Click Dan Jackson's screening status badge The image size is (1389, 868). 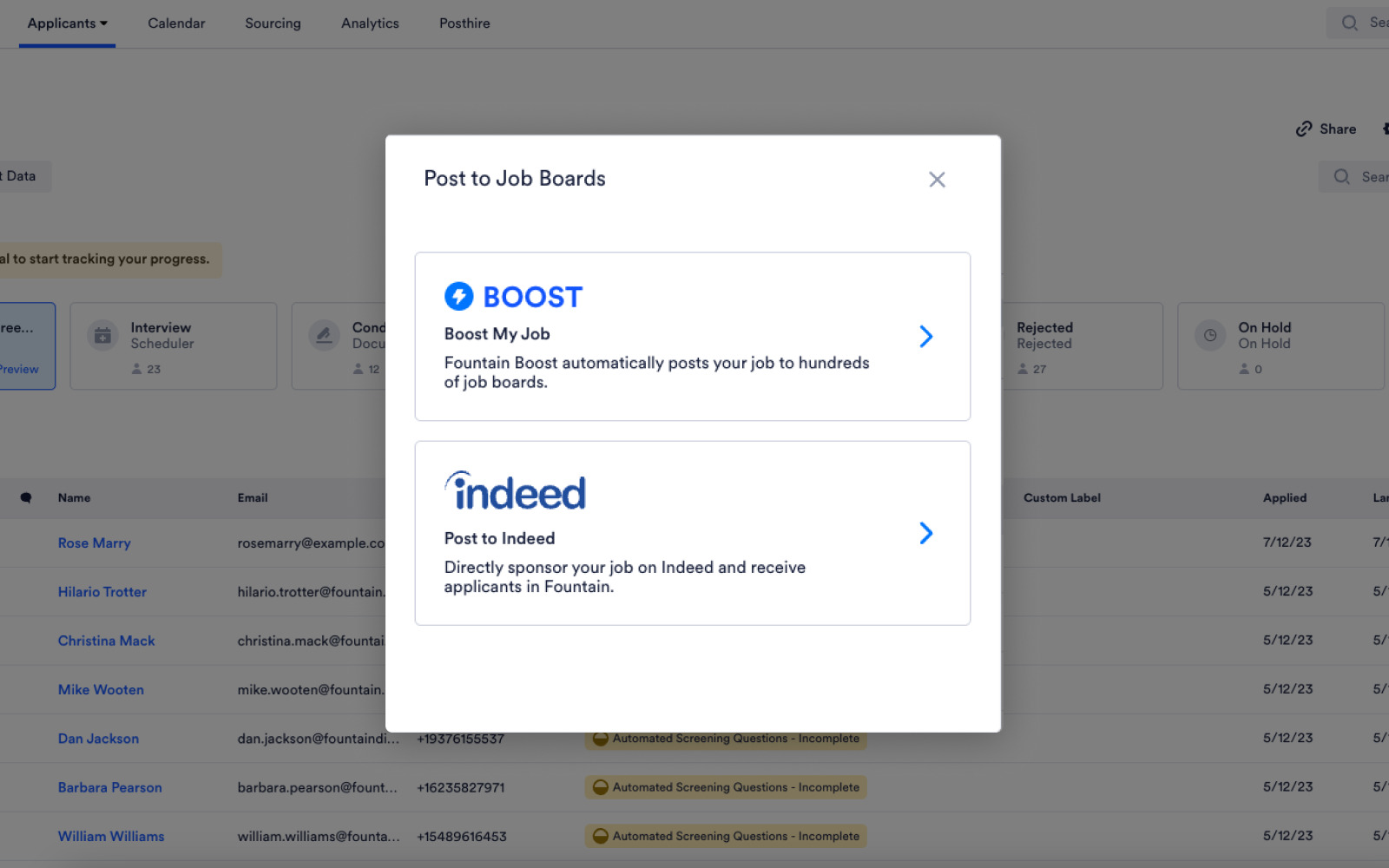pyautogui.click(x=726, y=740)
